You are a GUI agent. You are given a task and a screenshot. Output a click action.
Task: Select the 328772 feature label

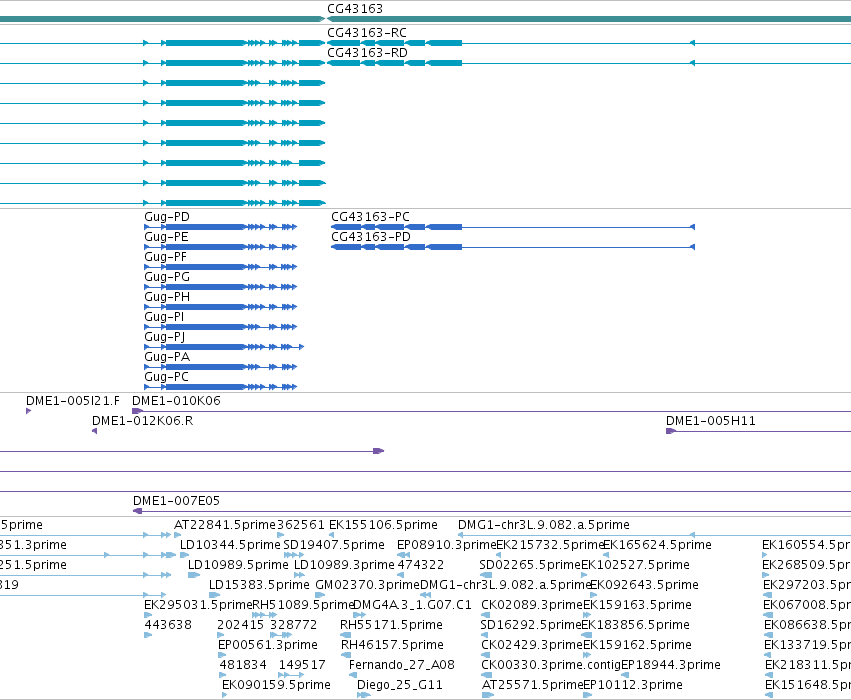(x=294, y=625)
